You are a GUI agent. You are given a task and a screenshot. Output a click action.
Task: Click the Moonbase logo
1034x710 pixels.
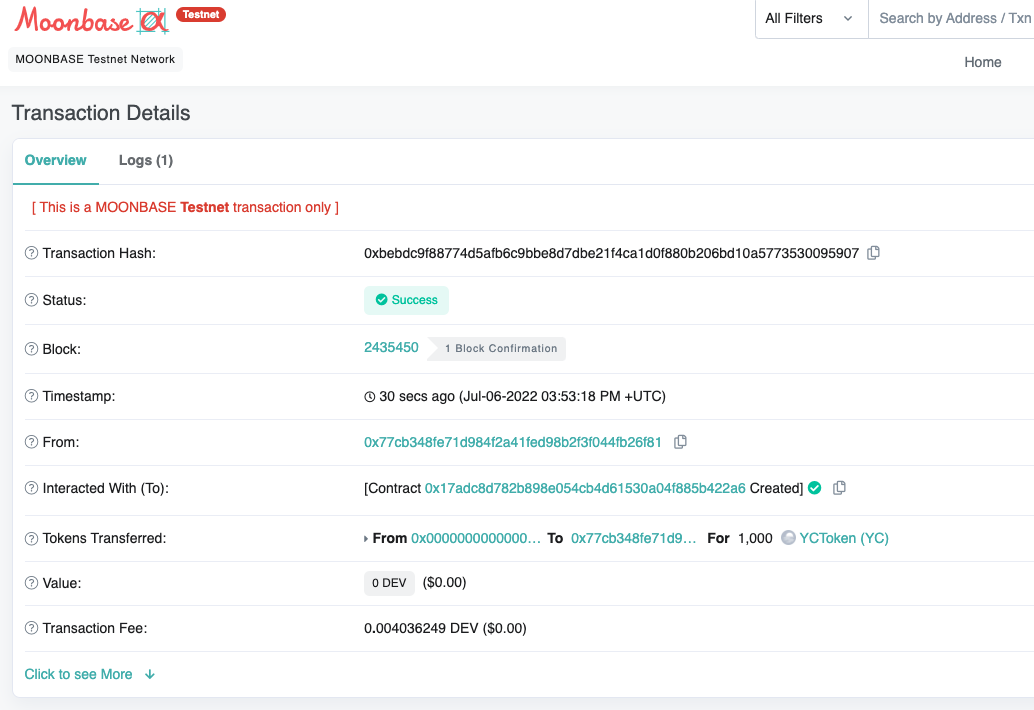(x=92, y=20)
